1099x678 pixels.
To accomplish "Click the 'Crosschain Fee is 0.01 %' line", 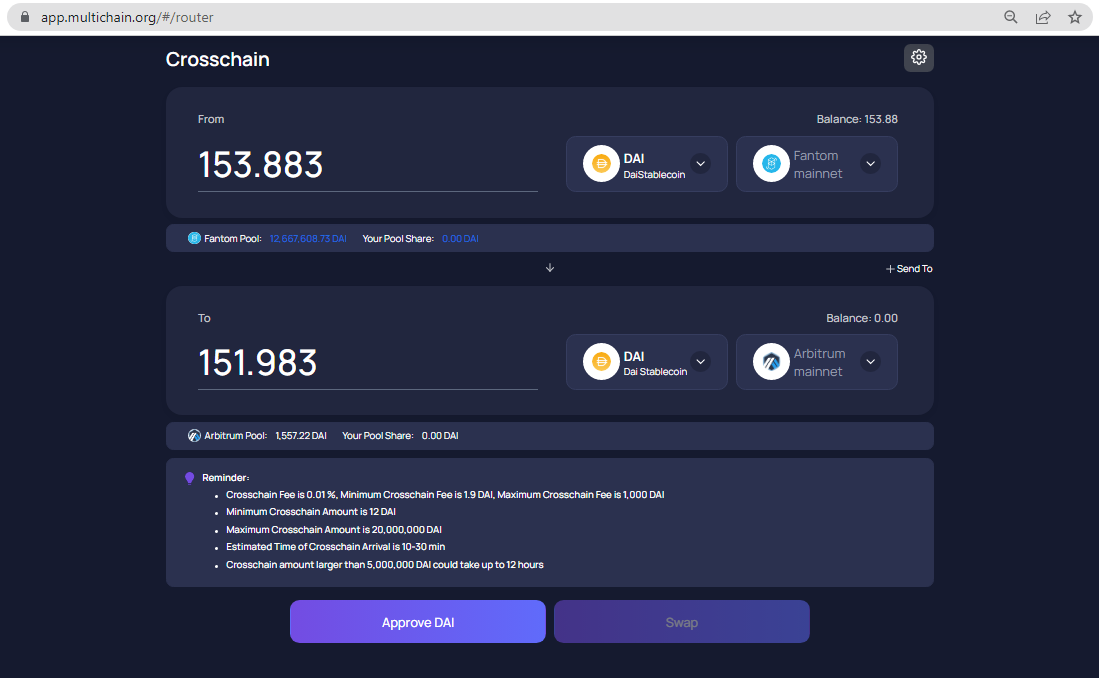I will click(445, 494).
